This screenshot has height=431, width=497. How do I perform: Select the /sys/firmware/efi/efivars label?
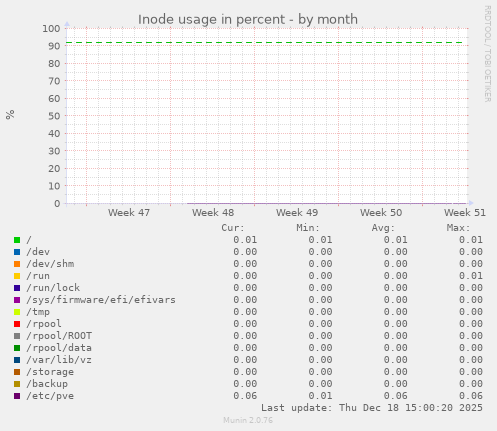pos(101,300)
